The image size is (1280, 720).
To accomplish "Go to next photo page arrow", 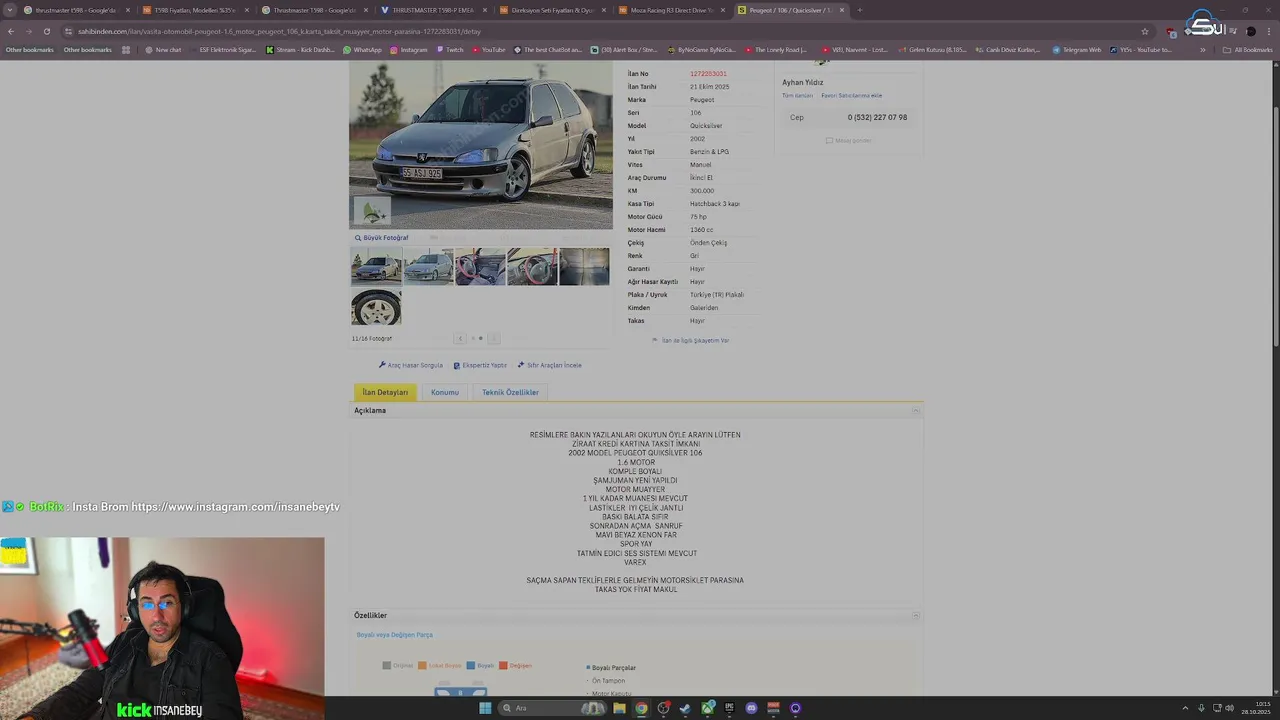I will (493, 338).
